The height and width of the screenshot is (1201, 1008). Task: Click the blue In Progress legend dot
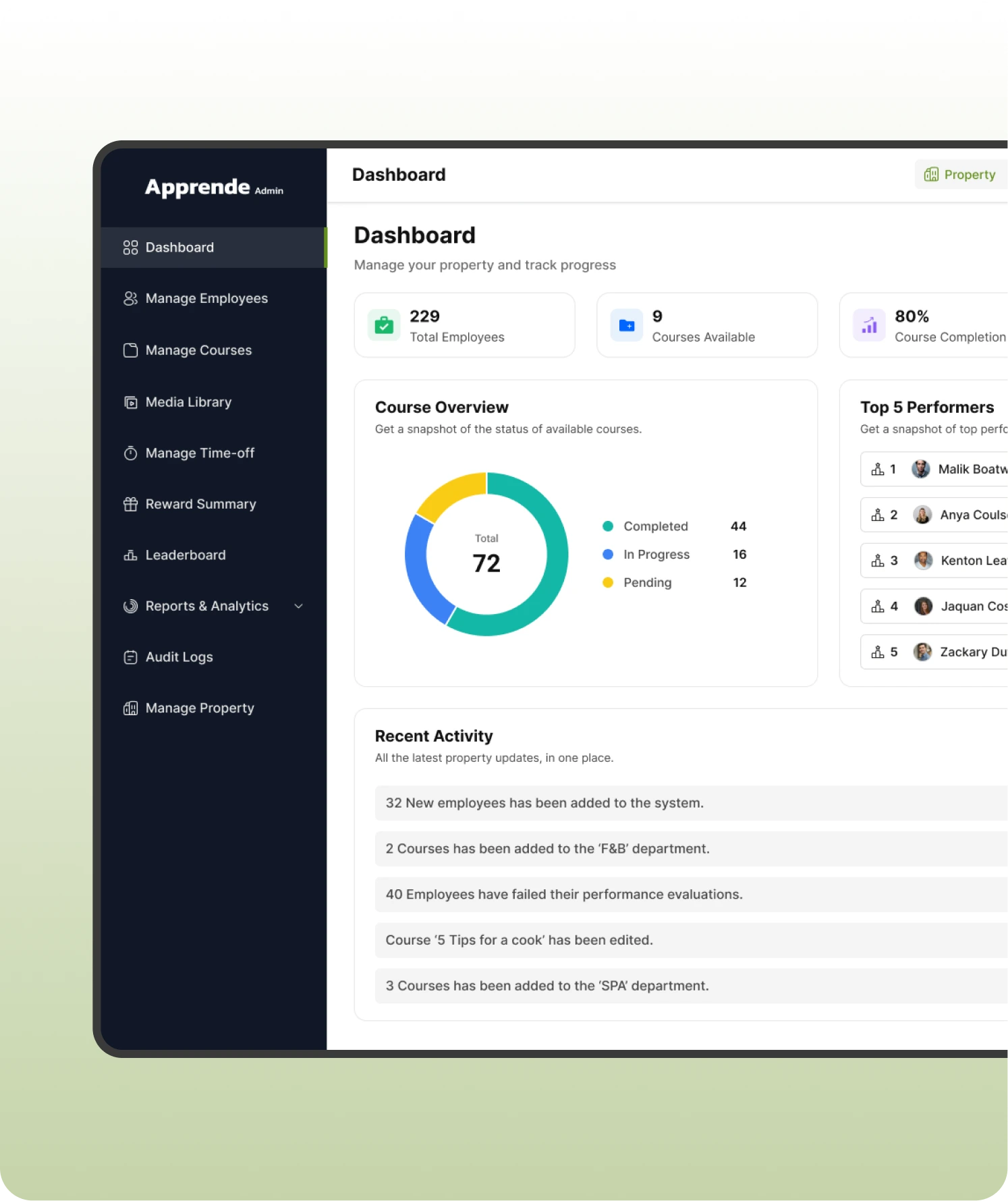608,555
